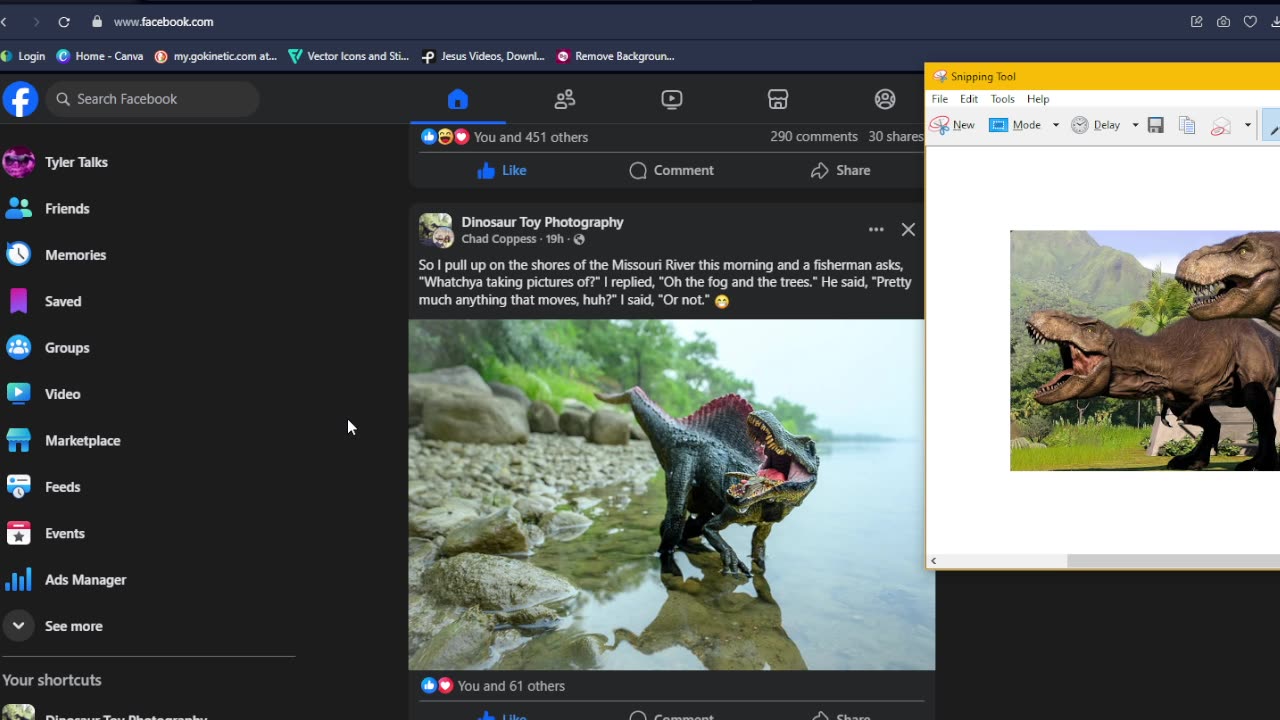Open the Vector Icons and Sti... bookmark

(x=349, y=56)
